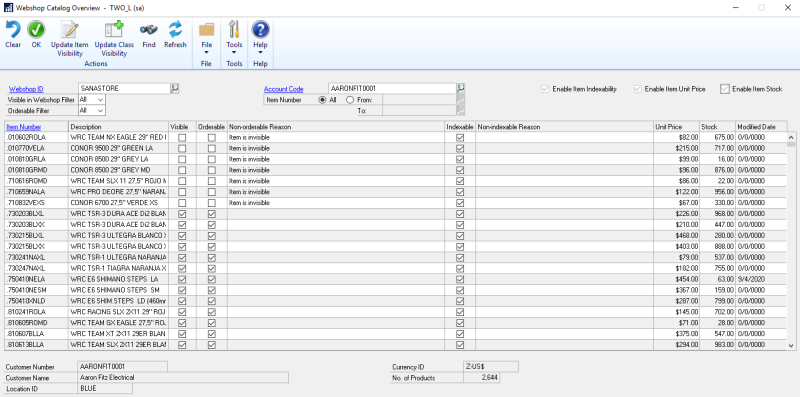This screenshot has width=800, height=397.
Task: Select stock value 983.00
Action: coord(717,345)
